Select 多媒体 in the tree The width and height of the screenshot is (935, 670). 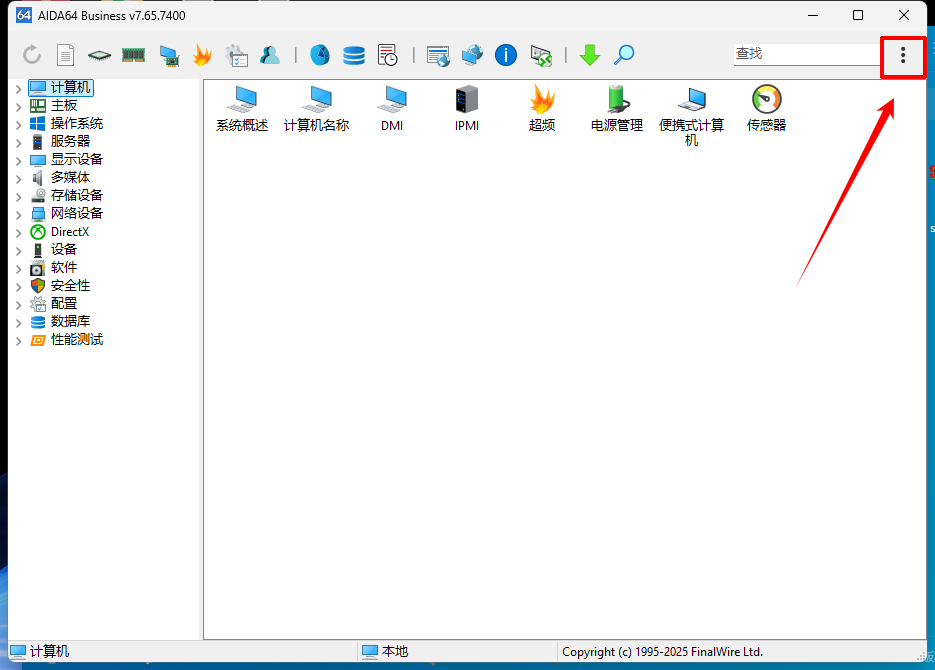(60, 177)
